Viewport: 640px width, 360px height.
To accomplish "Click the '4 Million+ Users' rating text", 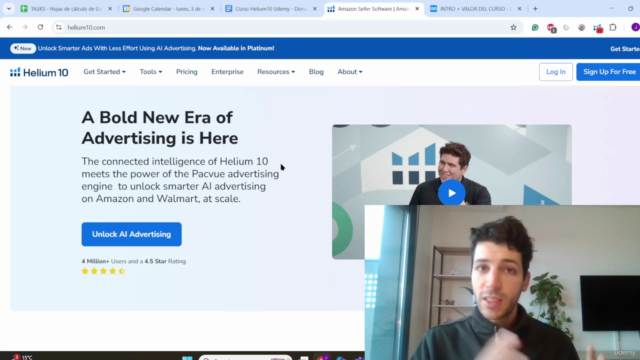I will 133,261.
